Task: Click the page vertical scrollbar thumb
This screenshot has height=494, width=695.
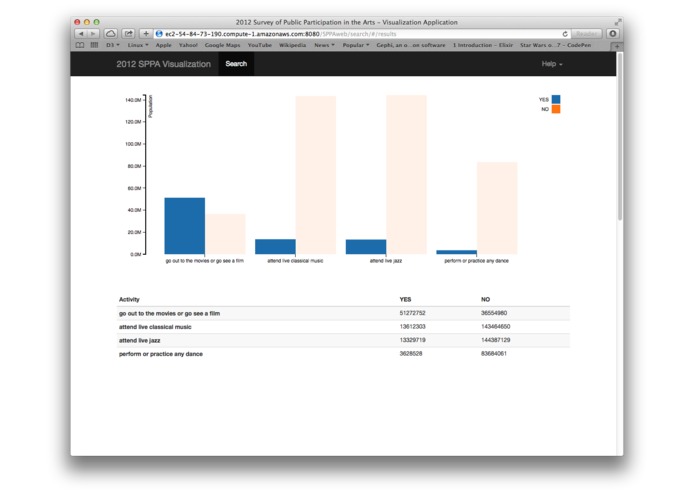Action: (620, 136)
